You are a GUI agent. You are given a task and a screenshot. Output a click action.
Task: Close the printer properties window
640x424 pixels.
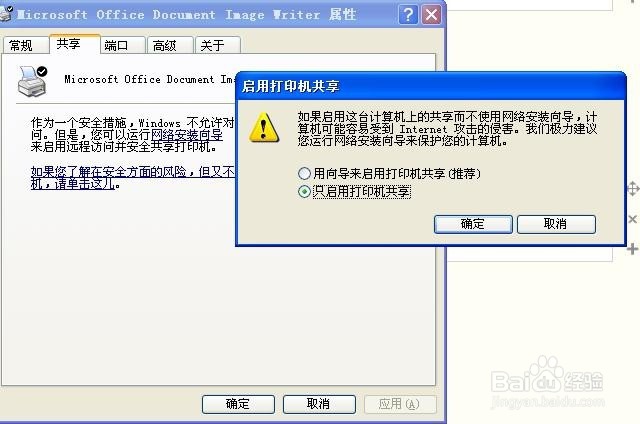[x=431, y=15]
